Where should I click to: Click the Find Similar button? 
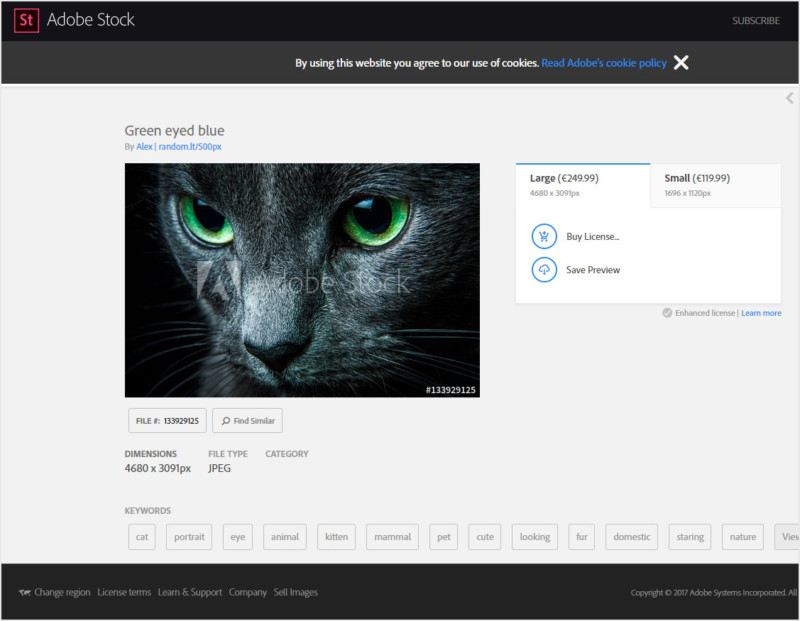point(247,421)
